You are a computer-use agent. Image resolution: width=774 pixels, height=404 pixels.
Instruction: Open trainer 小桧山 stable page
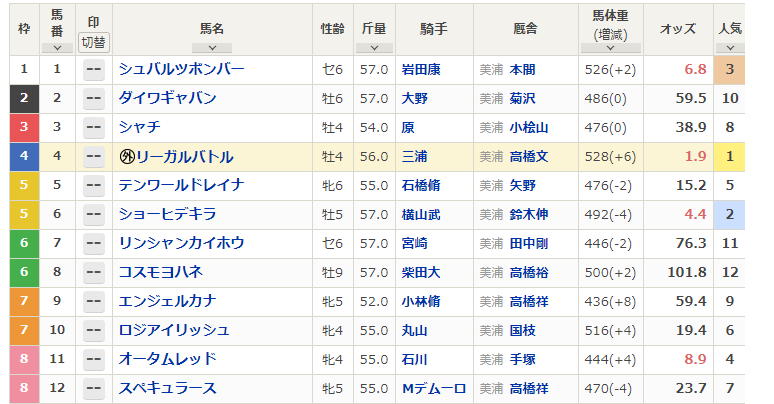(x=529, y=127)
